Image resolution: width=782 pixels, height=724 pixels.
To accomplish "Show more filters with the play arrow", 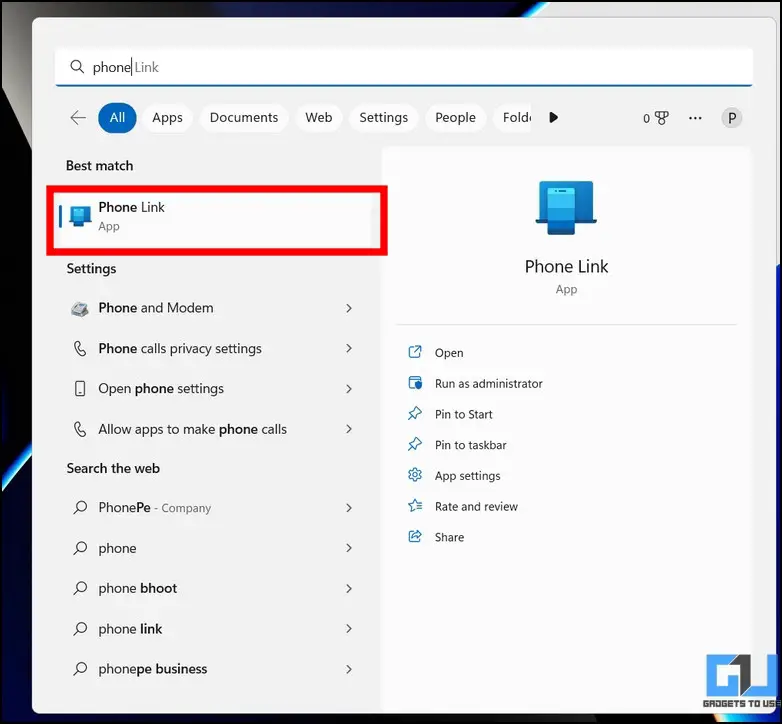I will point(553,118).
